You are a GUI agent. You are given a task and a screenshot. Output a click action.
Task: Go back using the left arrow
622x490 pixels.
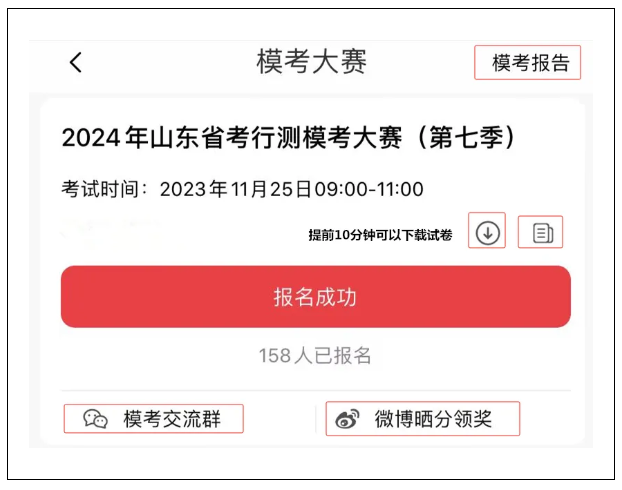[76, 62]
